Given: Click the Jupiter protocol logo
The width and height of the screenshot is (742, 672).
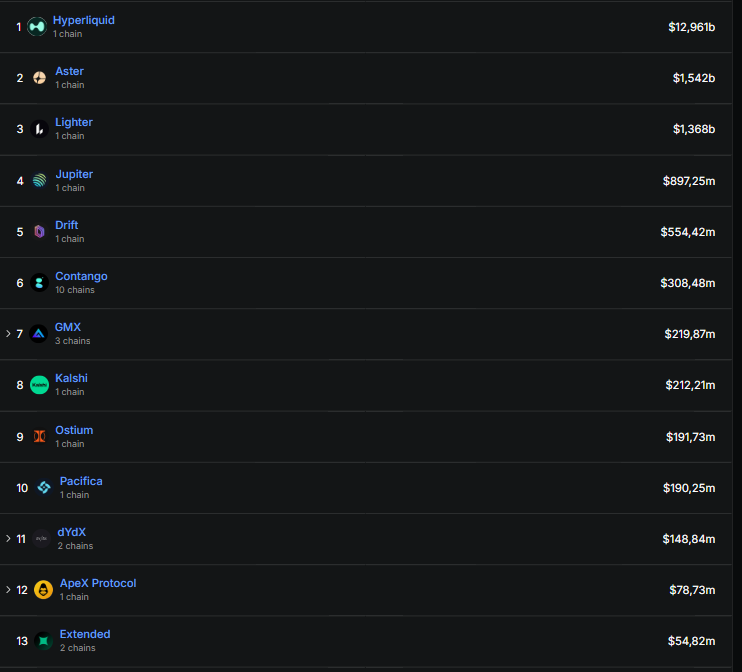Looking at the screenshot, I should (x=40, y=180).
